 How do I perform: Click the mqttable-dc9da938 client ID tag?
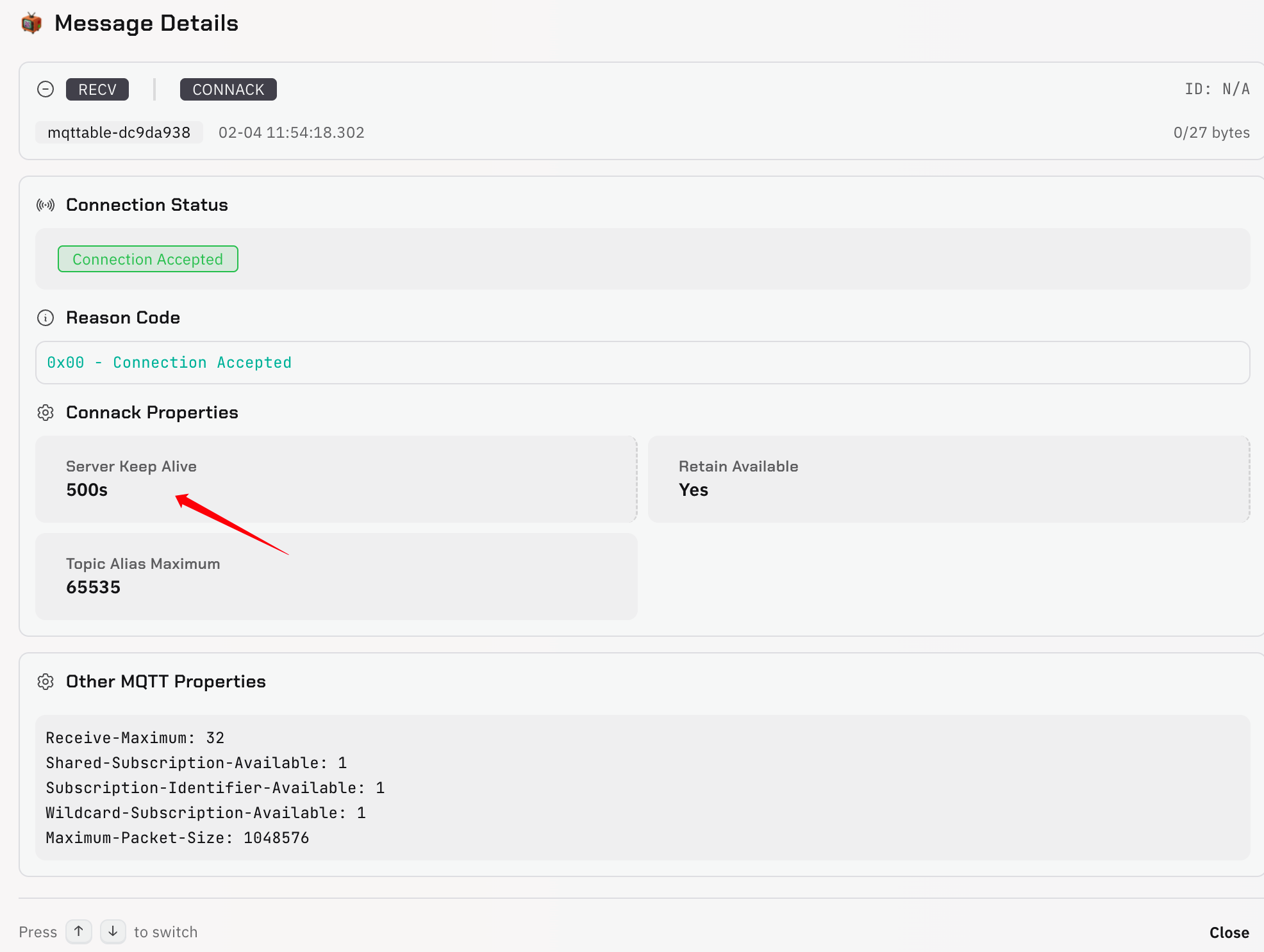tap(119, 133)
